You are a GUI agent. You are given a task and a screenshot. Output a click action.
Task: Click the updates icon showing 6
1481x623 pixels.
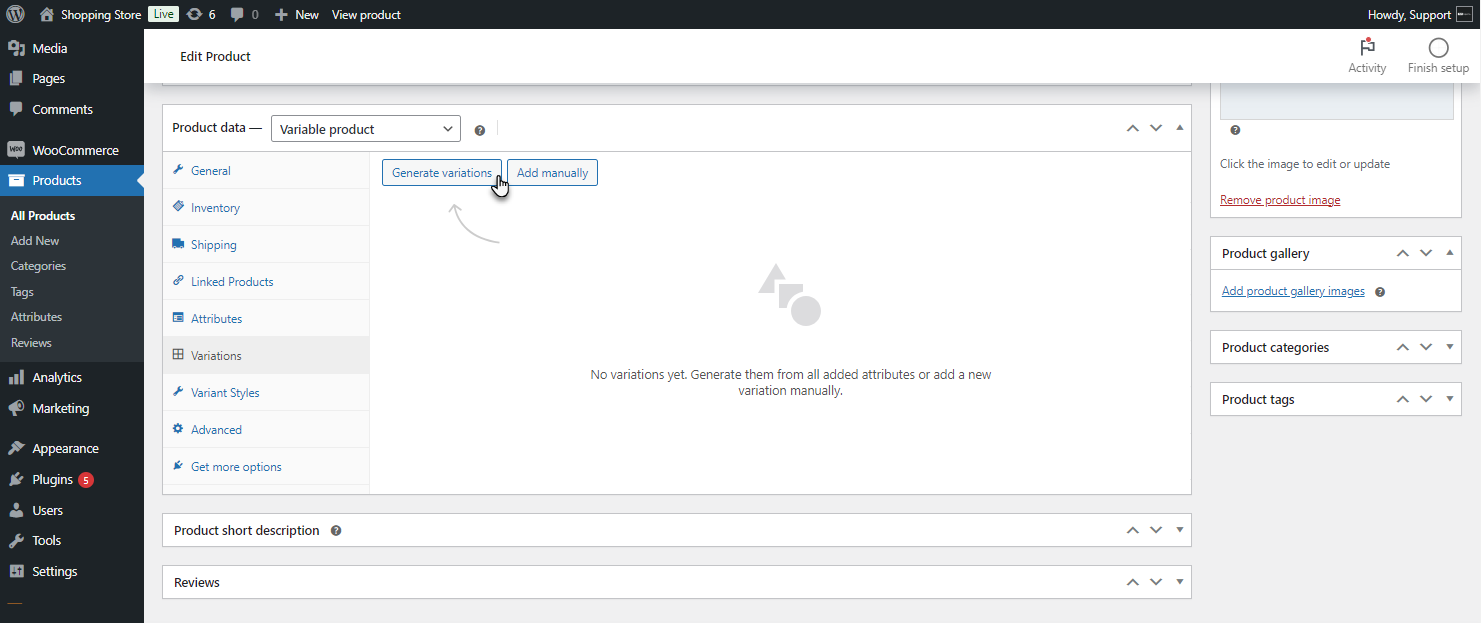pyautogui.click(x=194, y=14)
